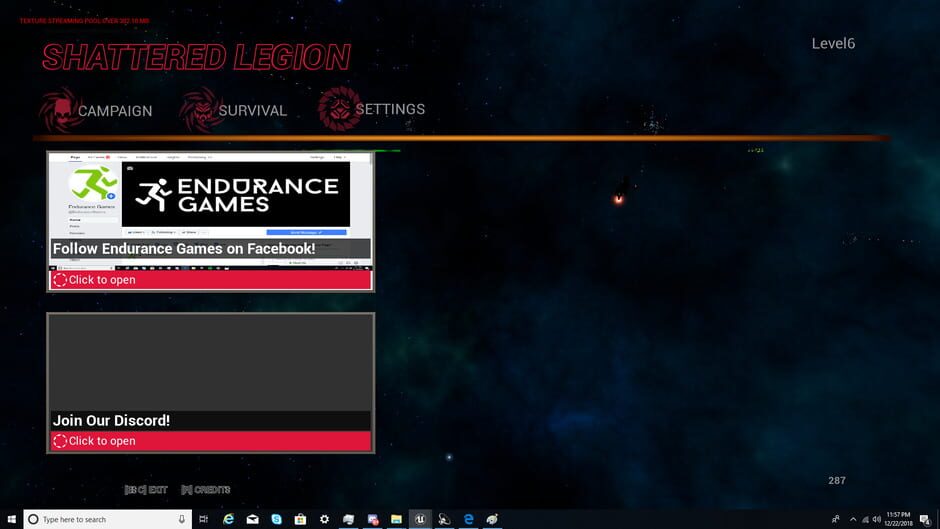Open Microsoft Store from the taskbar
This screenshot has width=940, height=529.
[x=300, y=519]
